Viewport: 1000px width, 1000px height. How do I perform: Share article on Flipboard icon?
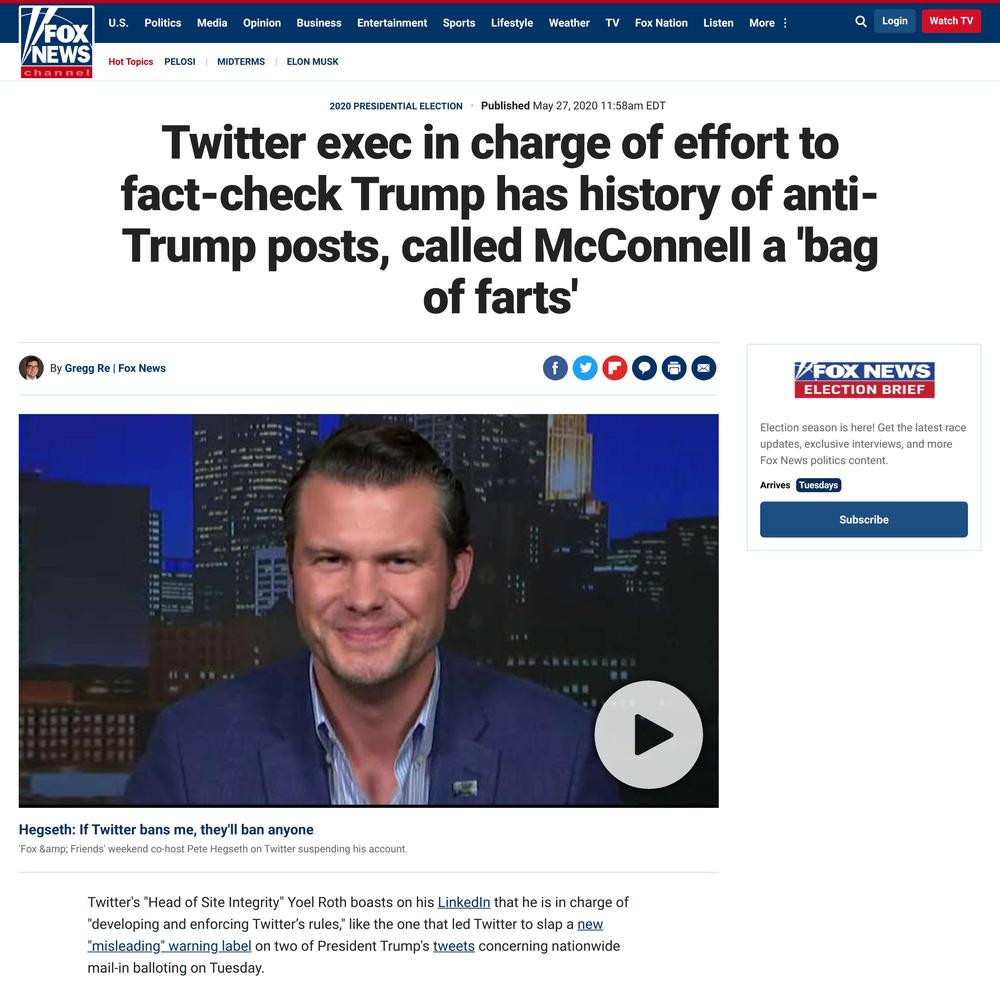(x=615, y=368)
